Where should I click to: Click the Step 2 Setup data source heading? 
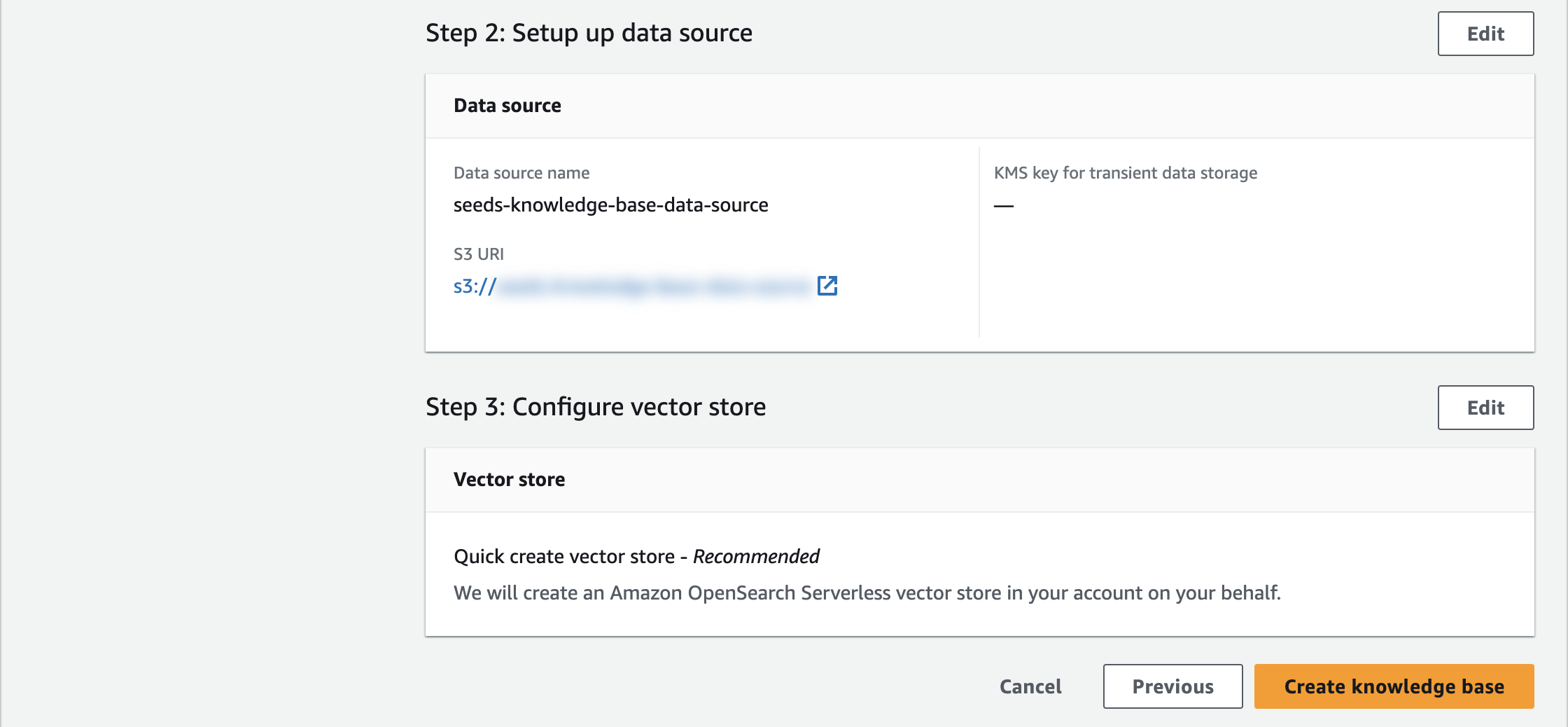589,33
